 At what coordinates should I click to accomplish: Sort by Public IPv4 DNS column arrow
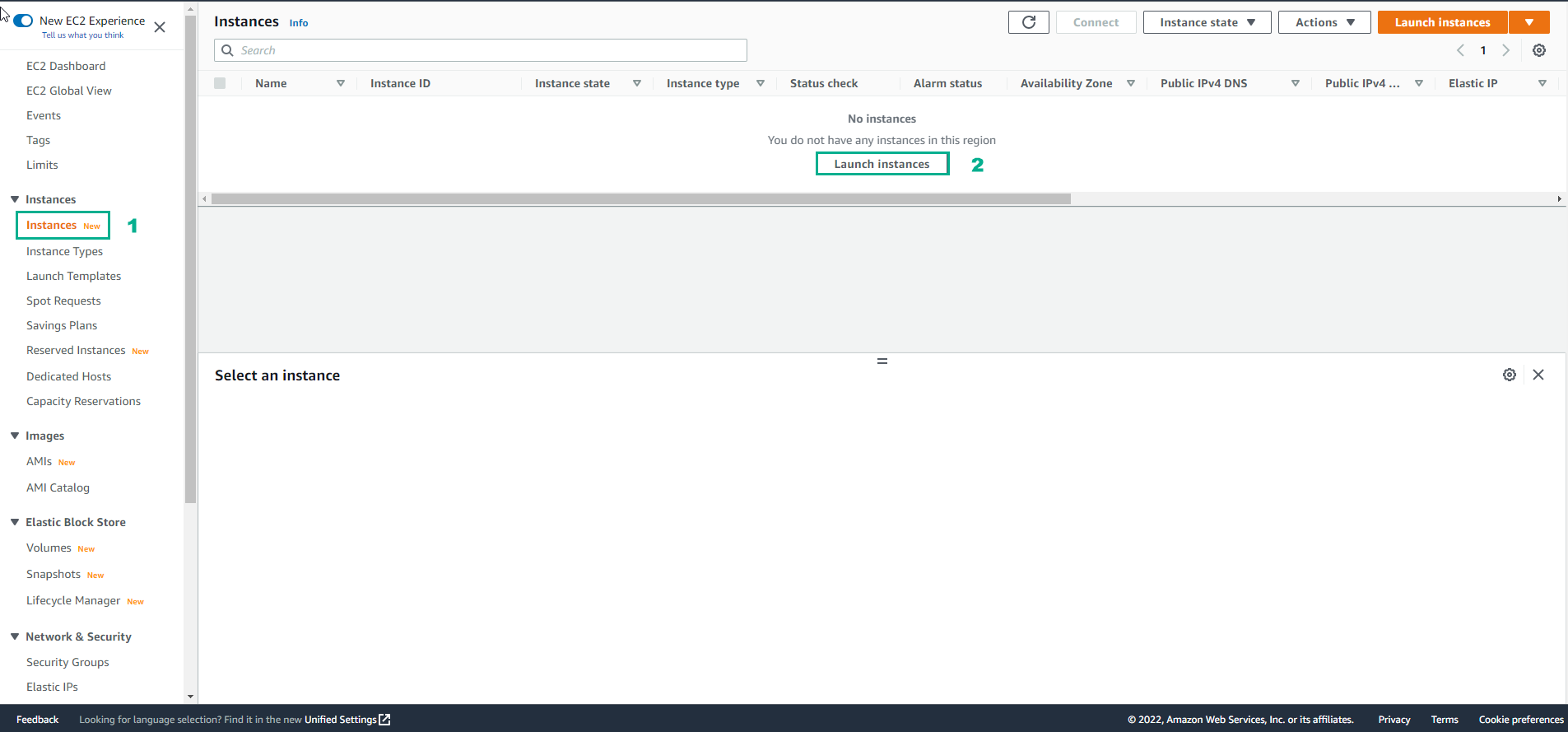point(1295,83)
